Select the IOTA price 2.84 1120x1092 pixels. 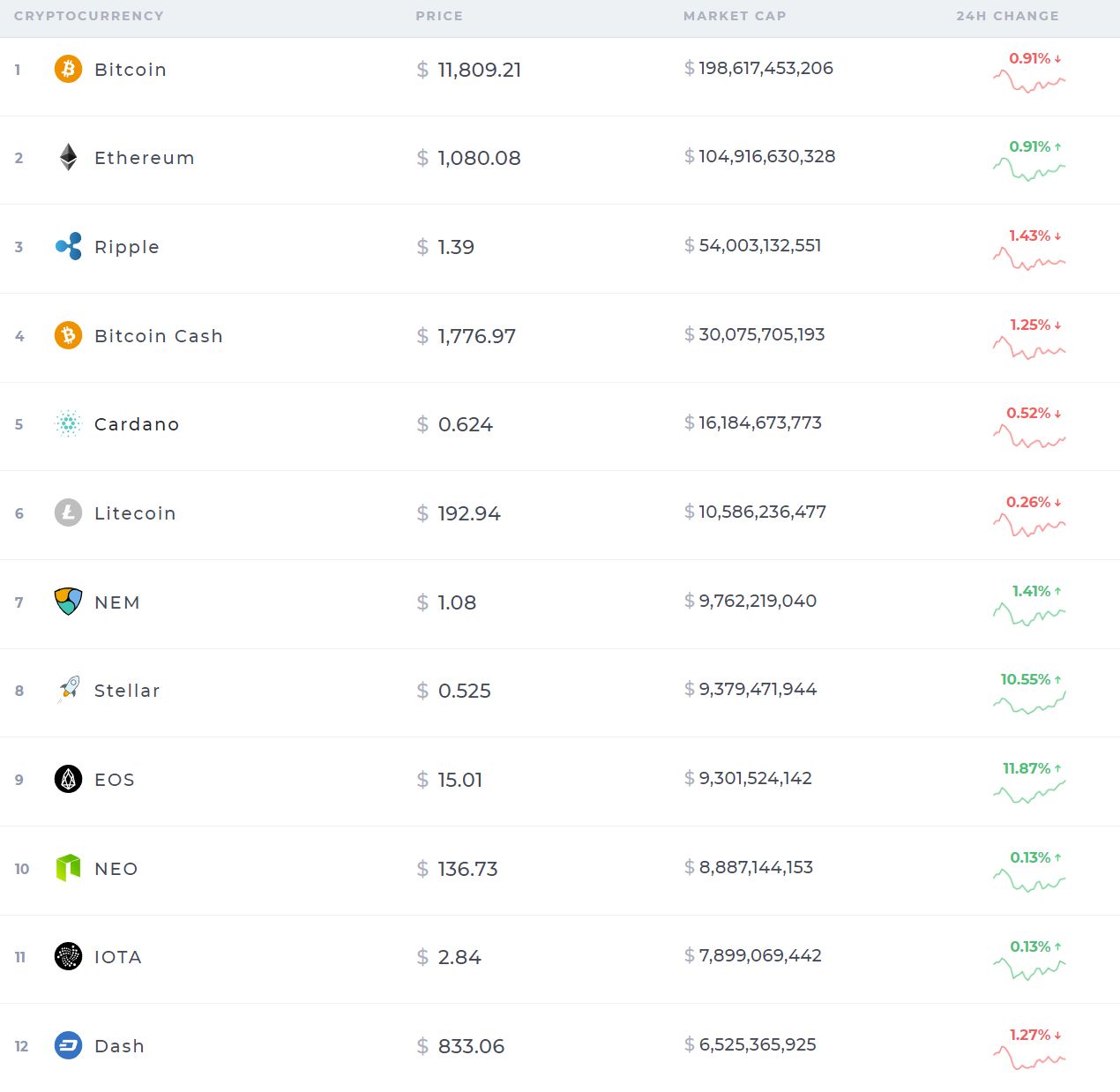pos(459,957)
